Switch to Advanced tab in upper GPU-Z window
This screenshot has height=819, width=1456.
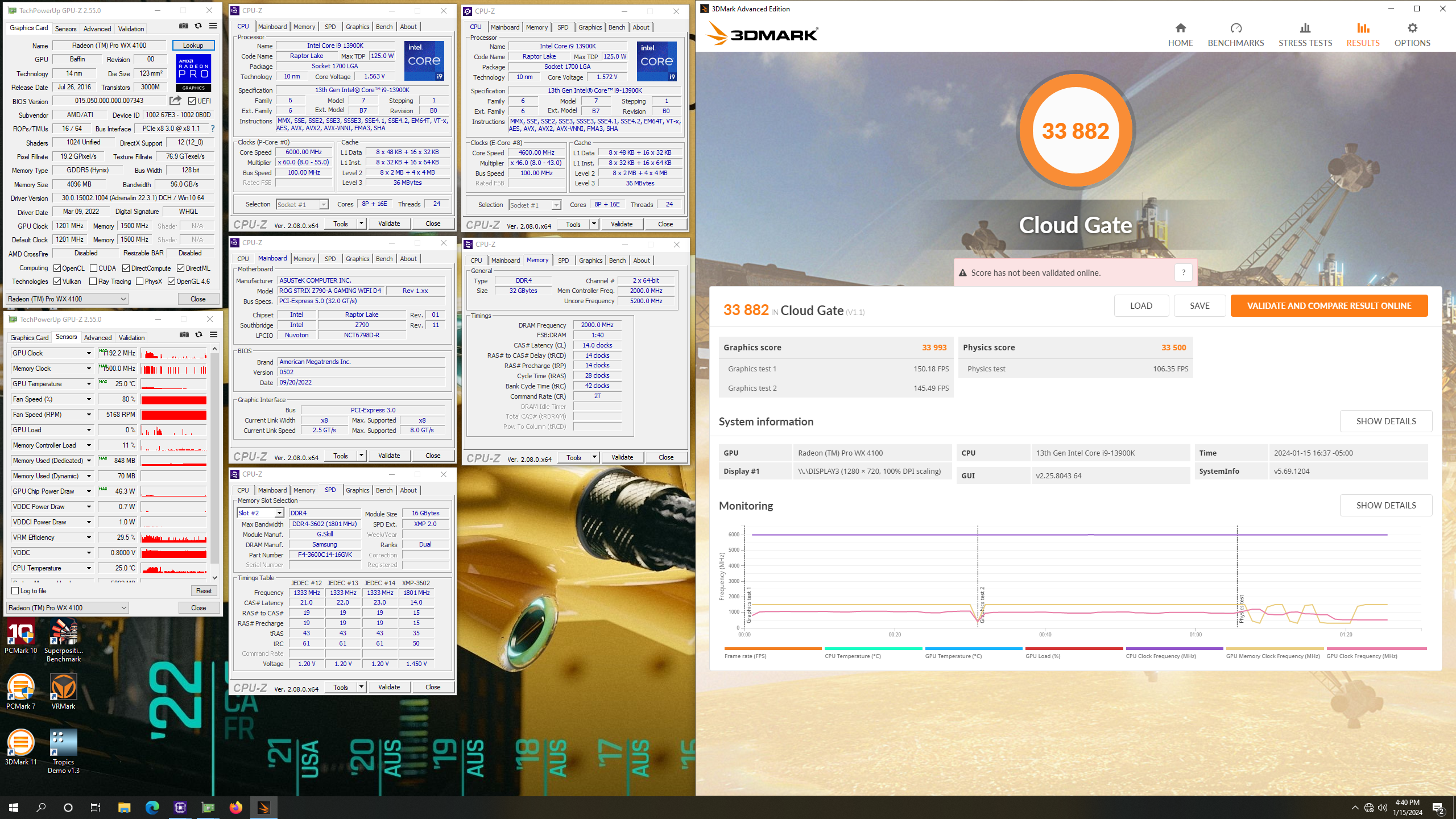(97, 28)
